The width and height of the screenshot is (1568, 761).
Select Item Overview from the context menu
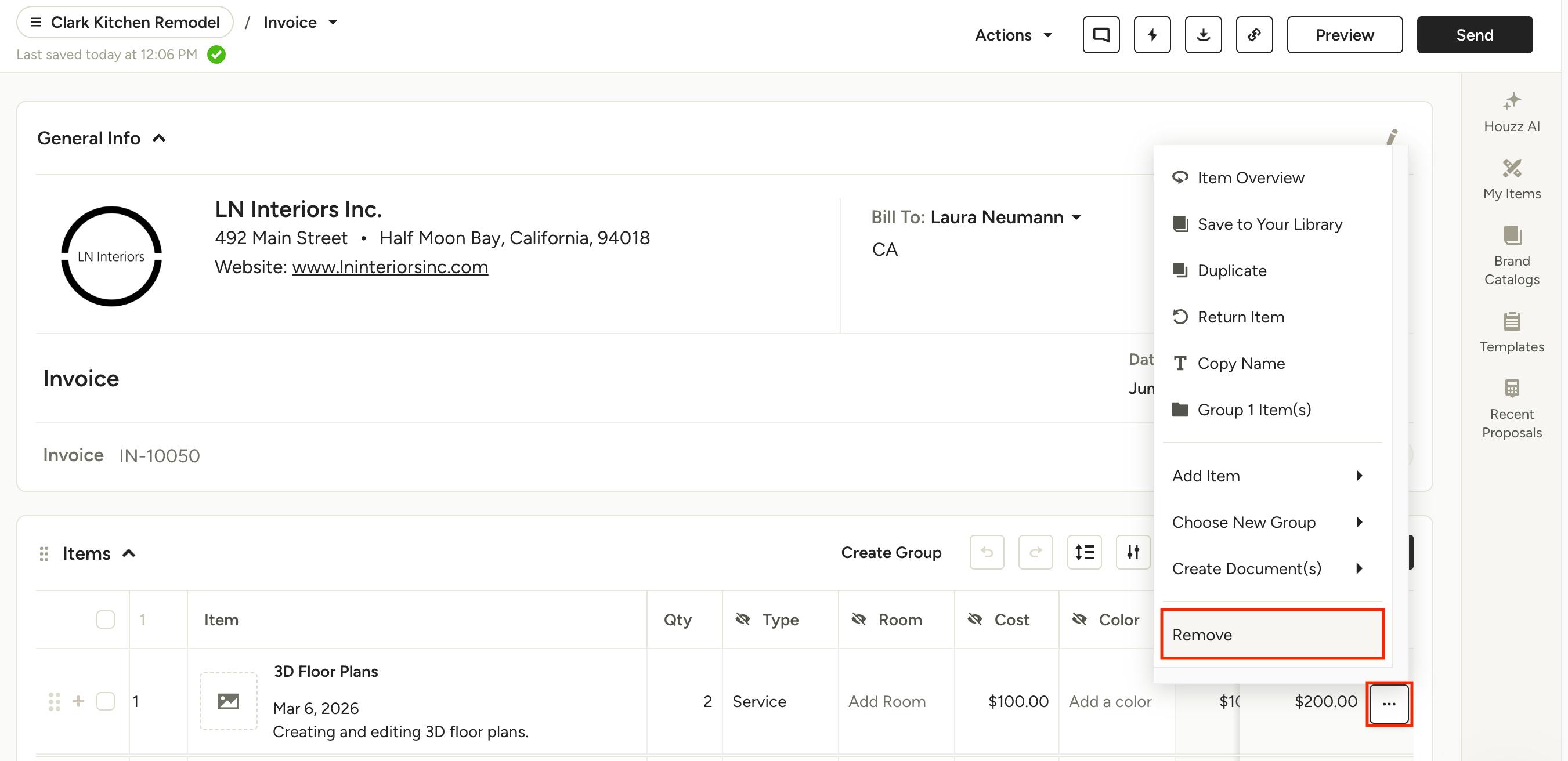pyautogui.click(x=1271, y=177)
